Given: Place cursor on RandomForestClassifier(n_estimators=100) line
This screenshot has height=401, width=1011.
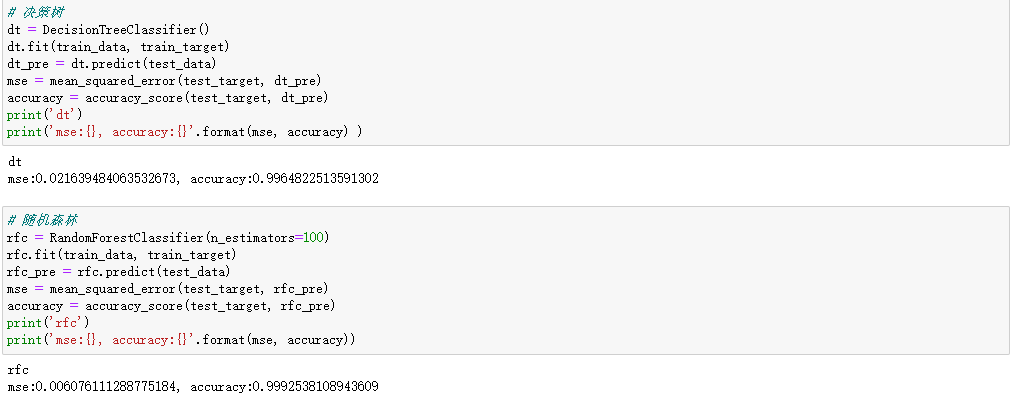Looking at the screenshot, I should (168, 237).
